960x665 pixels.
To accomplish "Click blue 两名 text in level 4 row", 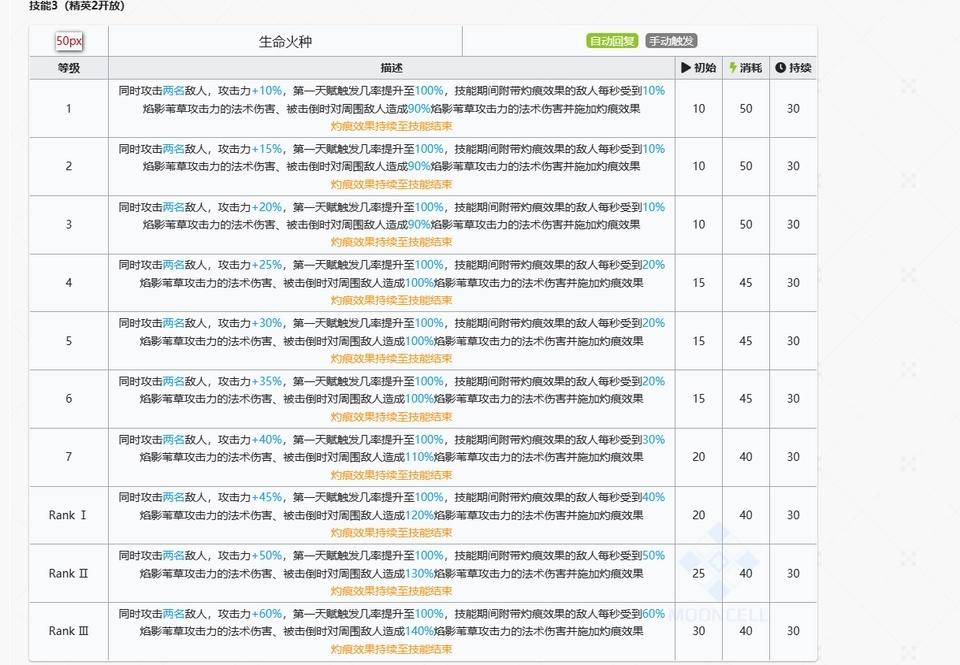I will pos(174,265).
